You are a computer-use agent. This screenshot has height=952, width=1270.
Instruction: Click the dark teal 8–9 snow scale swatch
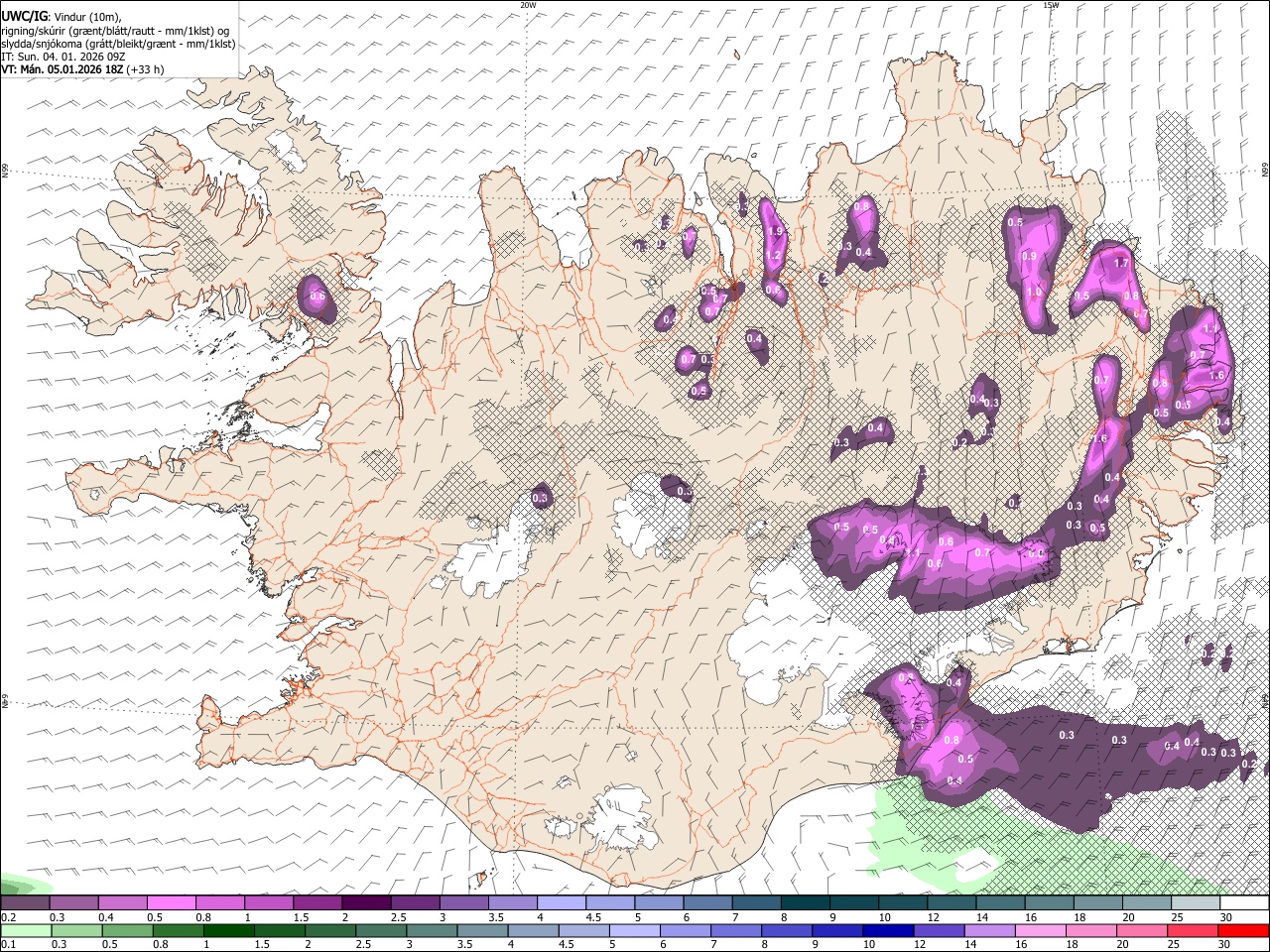tap(806, 903)
